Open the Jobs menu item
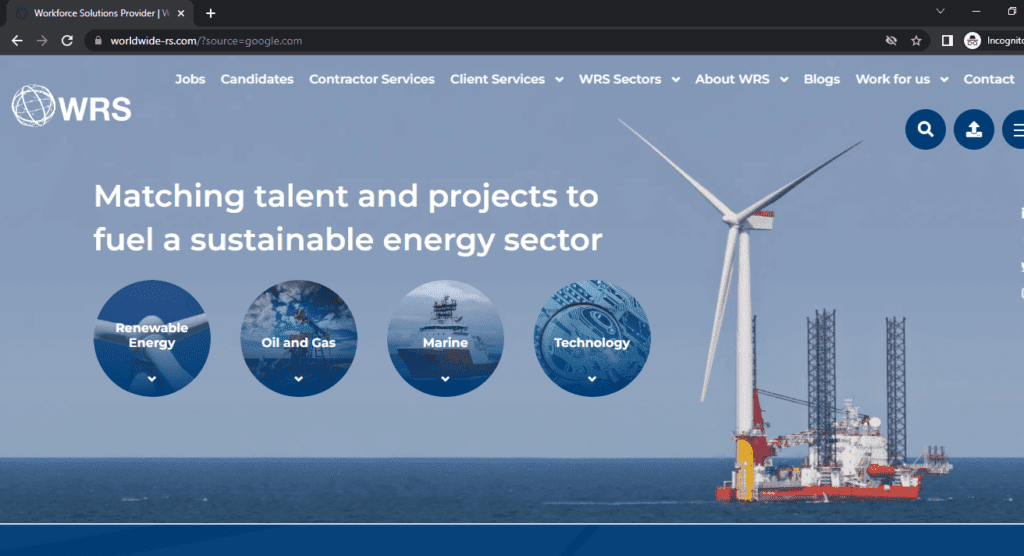 [190, 79]
